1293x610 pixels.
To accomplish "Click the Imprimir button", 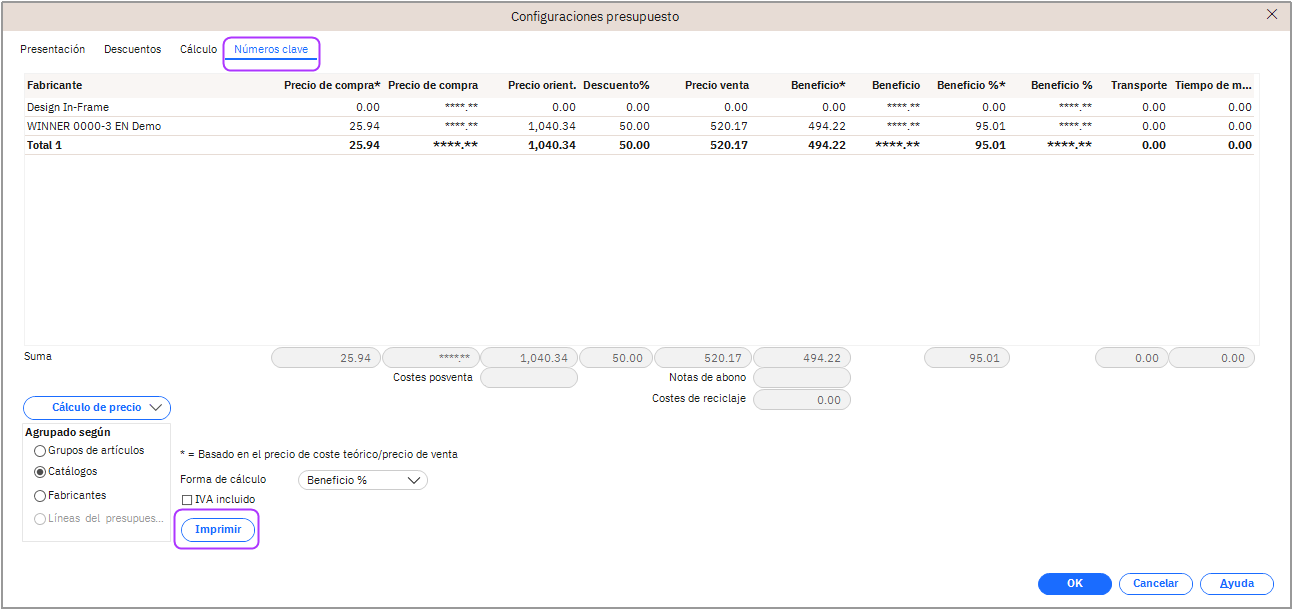I will pyautogui.click(x=217, y=530).
